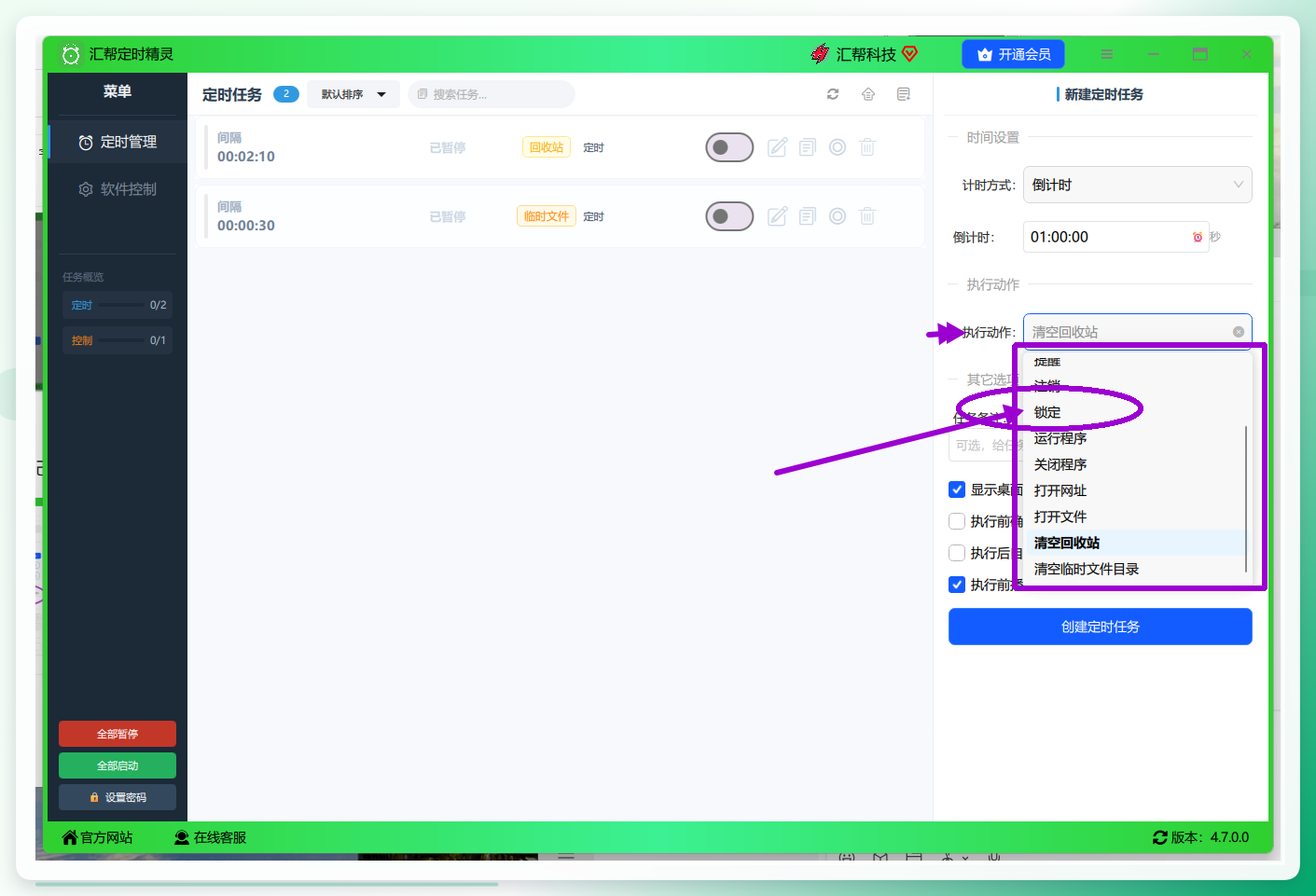Open the 定时管理 menu item

coord(118,142)
